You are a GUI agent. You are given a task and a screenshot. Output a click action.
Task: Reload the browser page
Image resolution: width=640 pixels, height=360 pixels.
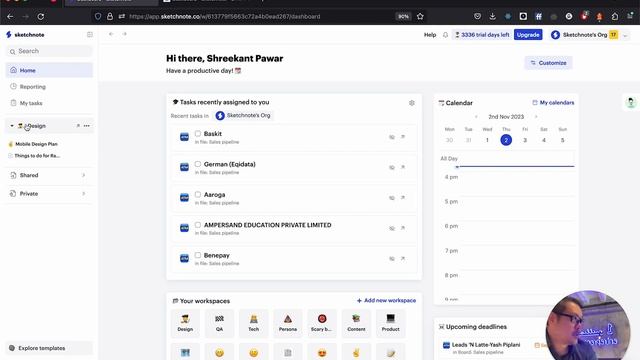pyautogui.click(x=41, y=16)
